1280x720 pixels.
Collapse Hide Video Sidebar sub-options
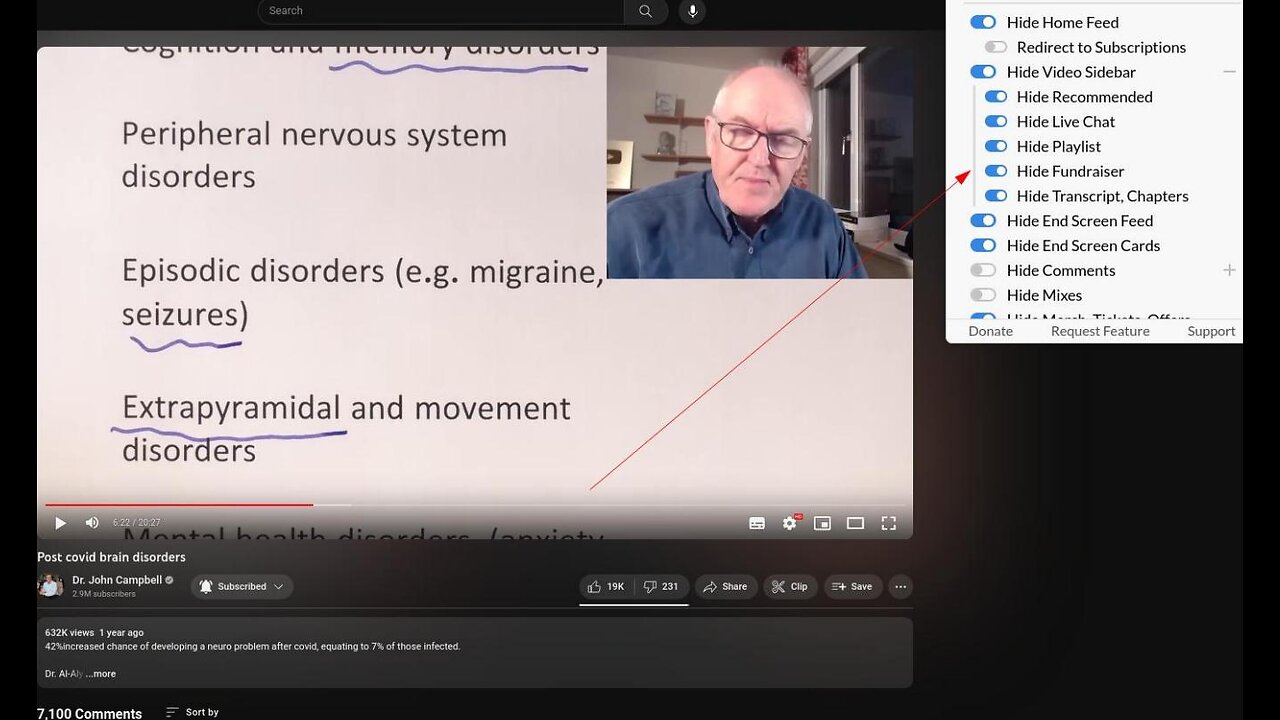coord(1229,72)
